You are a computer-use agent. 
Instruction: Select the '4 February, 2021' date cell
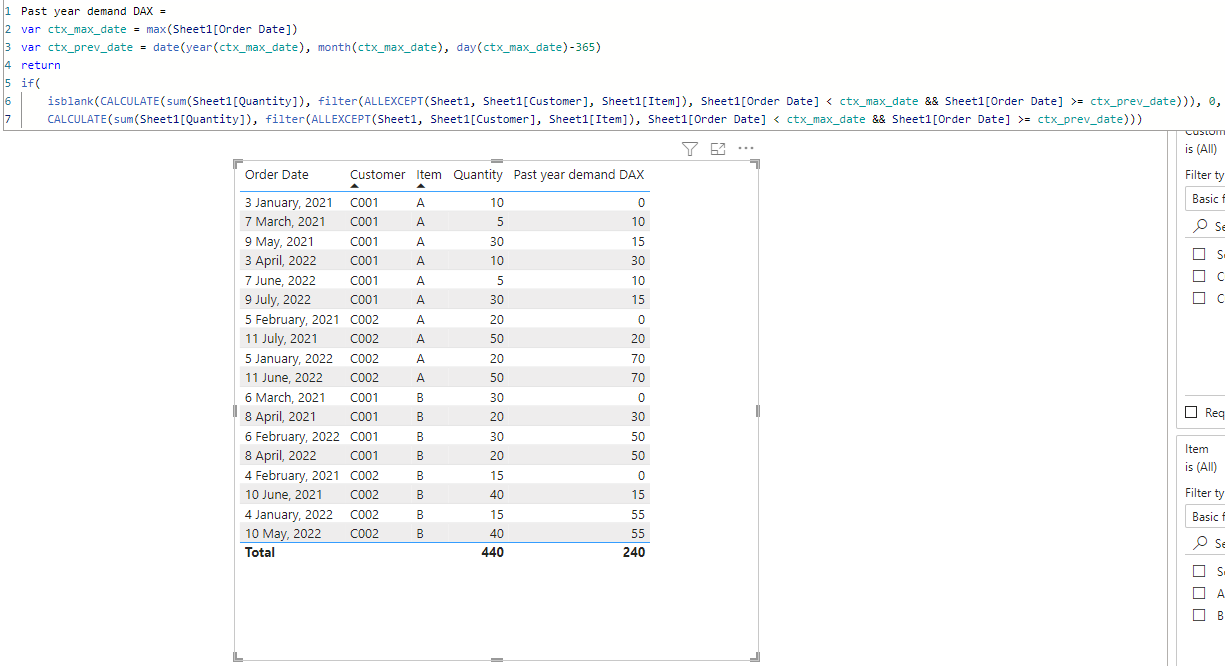(292, 475)
